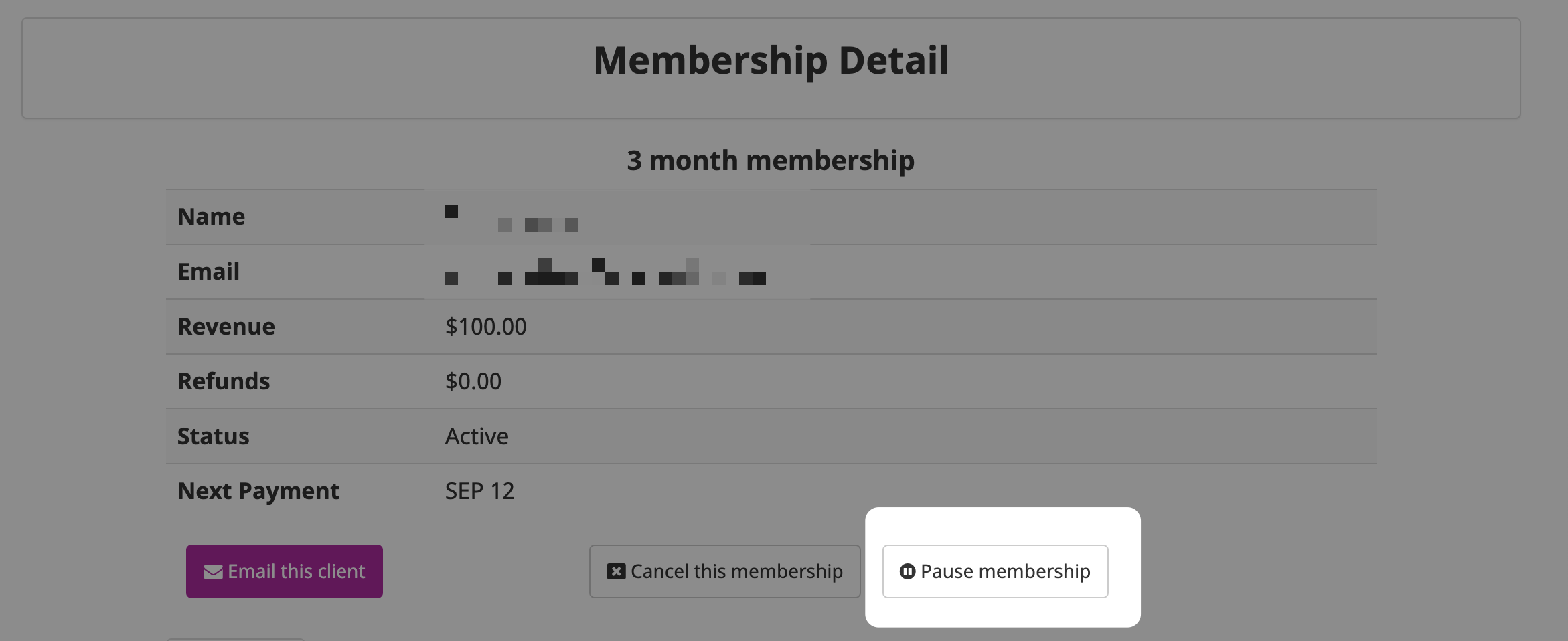This screenshot has width=1568, height=641.
Task: Click the pause circle icon
Action: (x=907, y=571)
